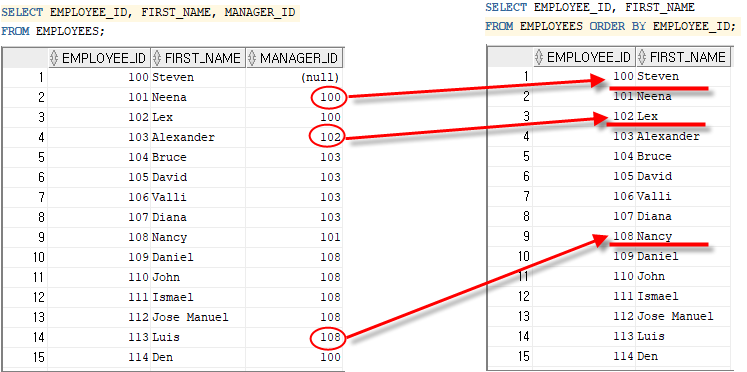Click sort icon beside right table FIRST_NAME

(643, 58)
